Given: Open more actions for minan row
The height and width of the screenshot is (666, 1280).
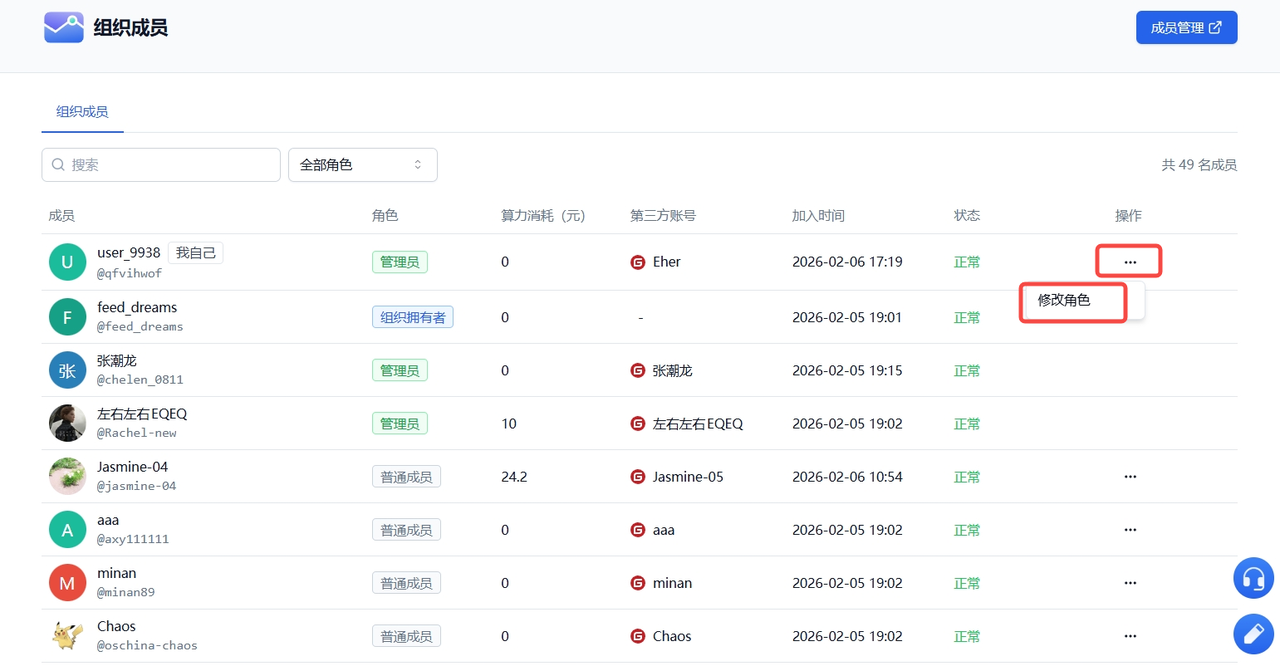Looking at the screenshot, I should point(1130,583).
